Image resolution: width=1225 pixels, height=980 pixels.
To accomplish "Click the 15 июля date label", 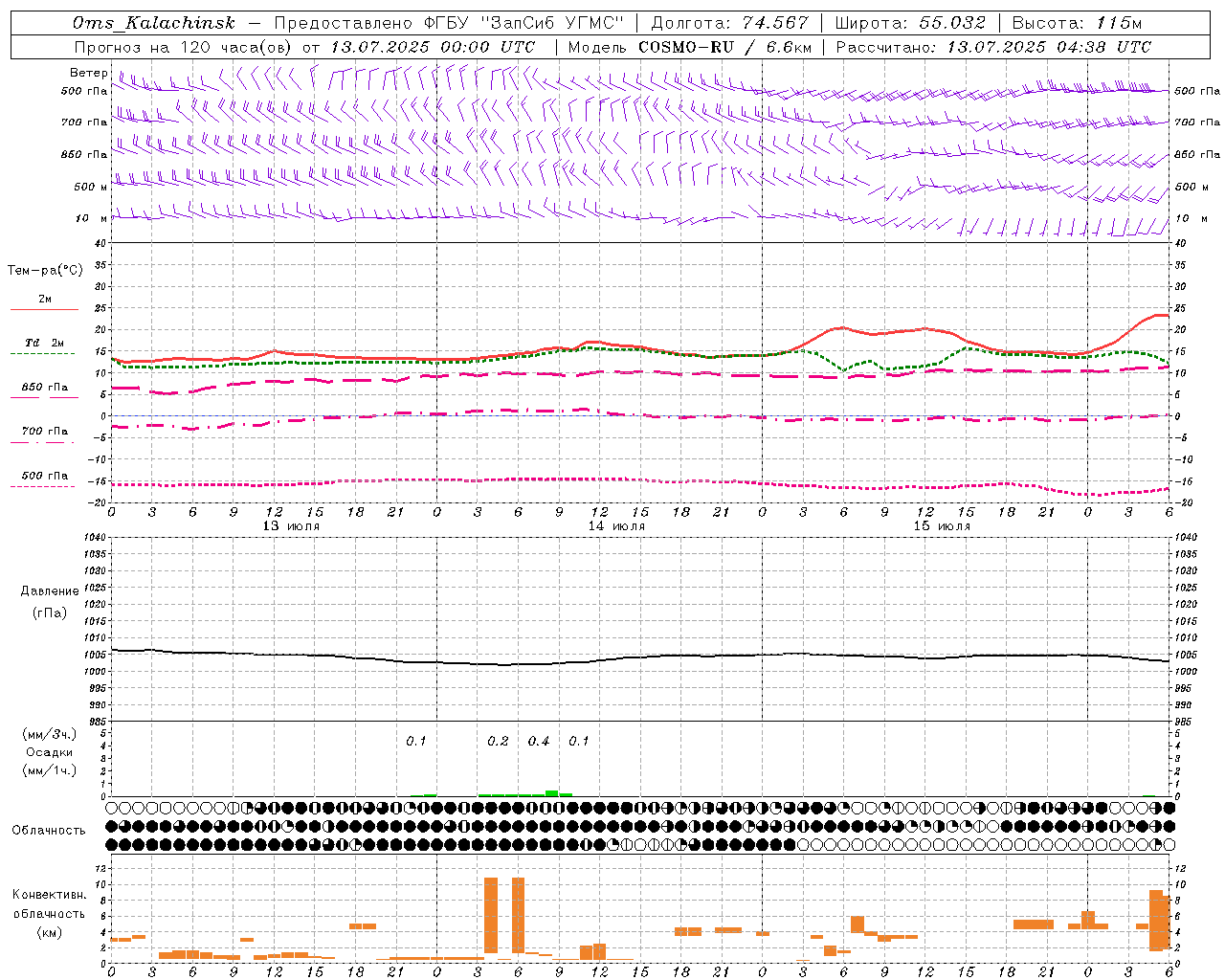I will [x=942, y=525].
